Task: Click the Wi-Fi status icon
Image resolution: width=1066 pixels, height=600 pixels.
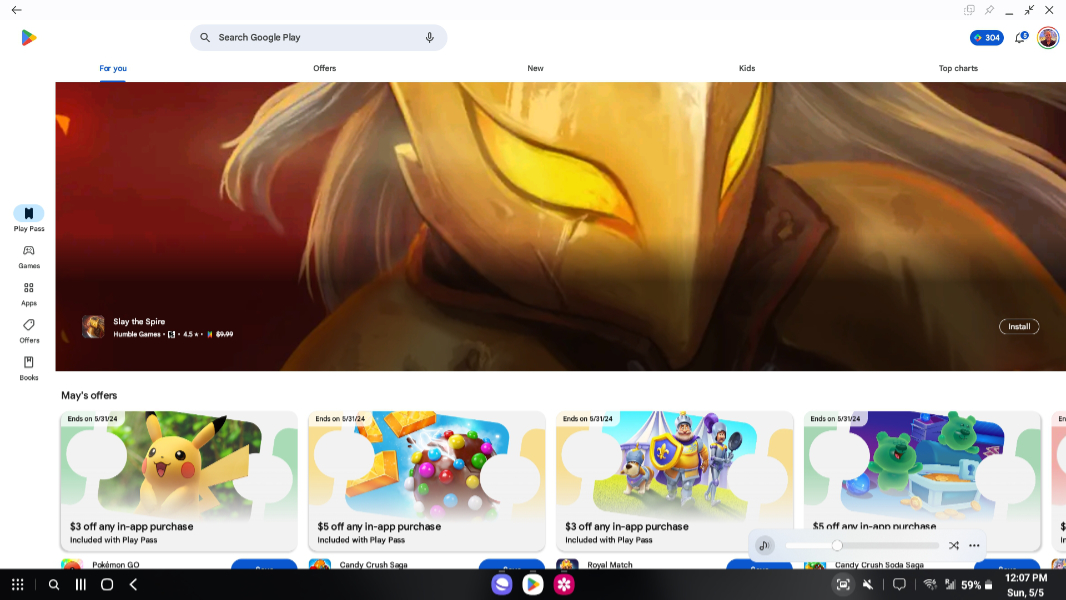Action: point(929,584)
